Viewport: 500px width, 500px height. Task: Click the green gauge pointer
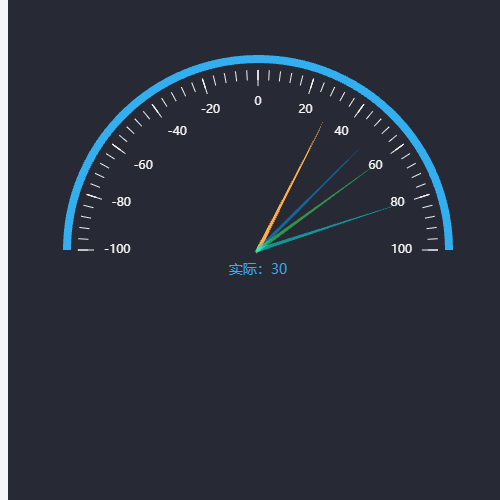point(313,210)
